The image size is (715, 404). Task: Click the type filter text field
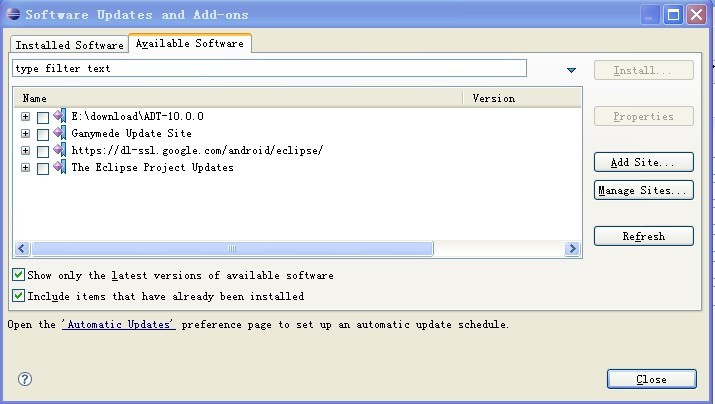click(269, 69)
